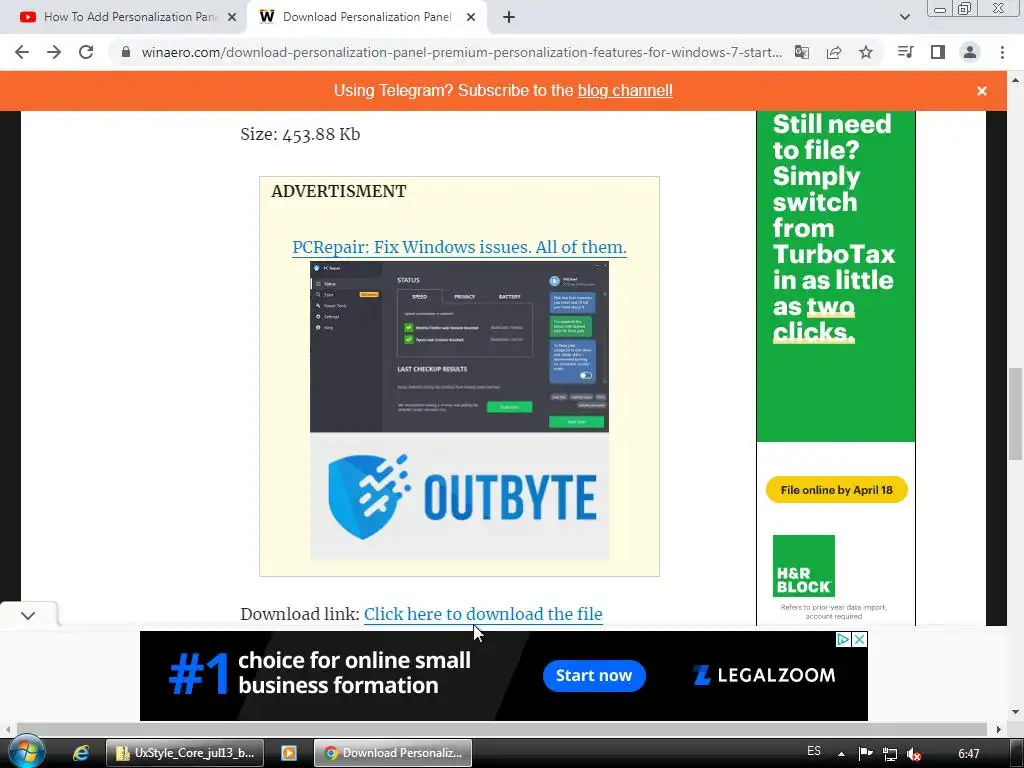Click the Chrome 'Download Personaliz...' taskbar button
Screen dimensions: 1024x768
point(392,753)
